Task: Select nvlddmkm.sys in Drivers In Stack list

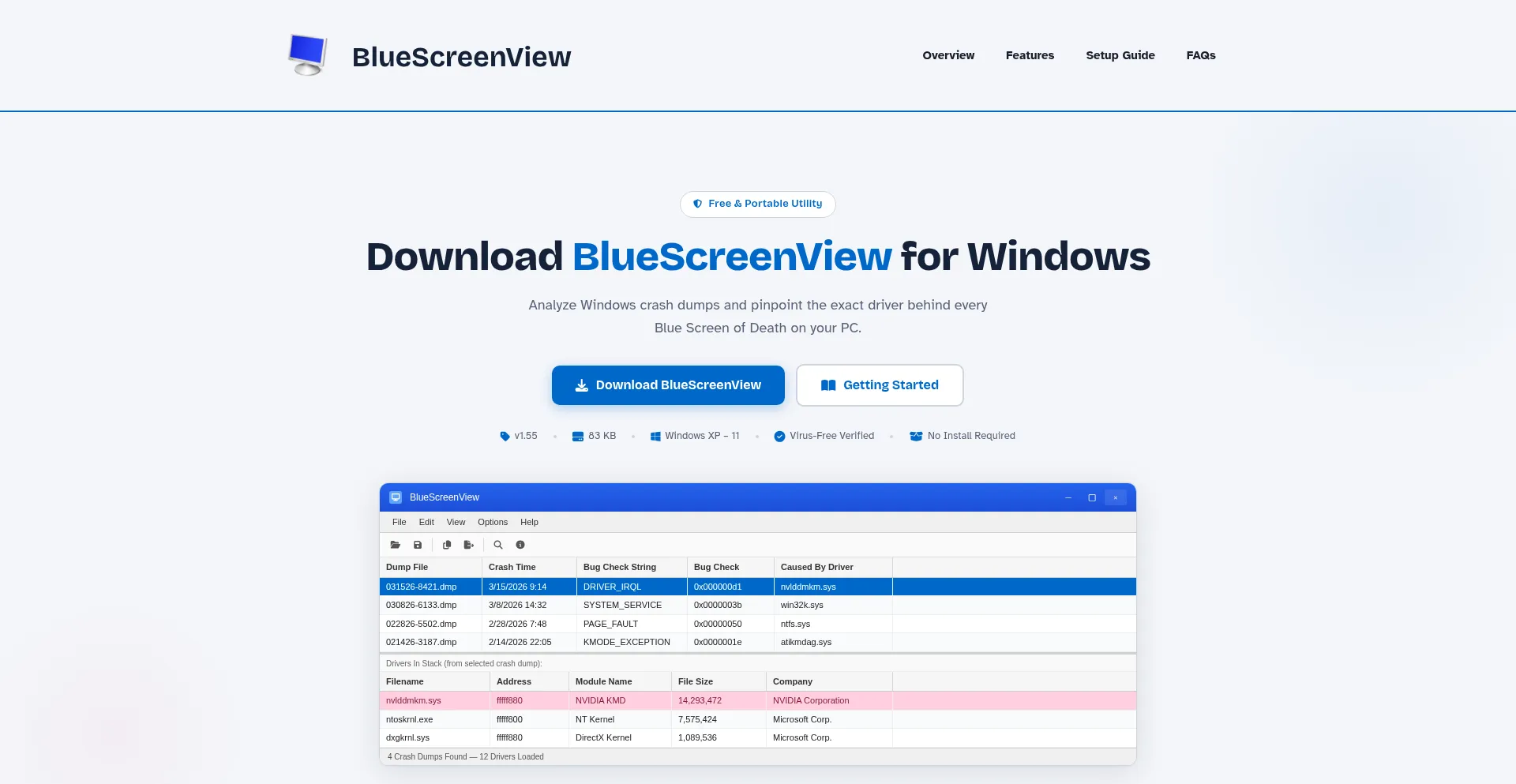Action: (x=758, y=700)
